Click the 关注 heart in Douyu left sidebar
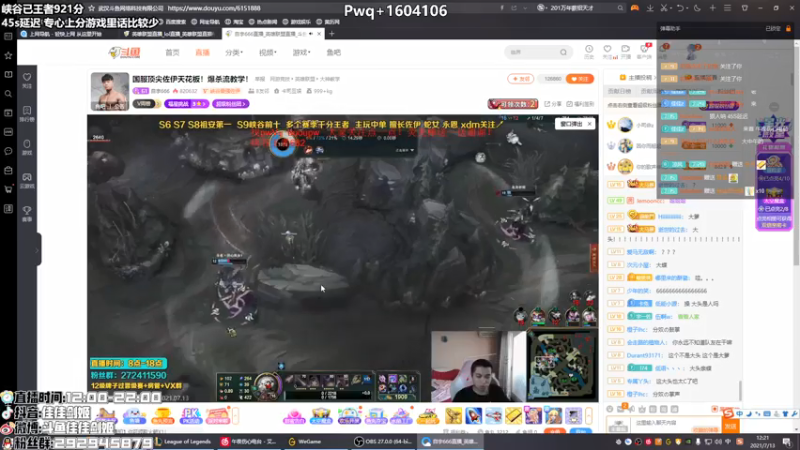Image resolution: width=800 pixels, height=450 pixels. (x=27, y=80)
